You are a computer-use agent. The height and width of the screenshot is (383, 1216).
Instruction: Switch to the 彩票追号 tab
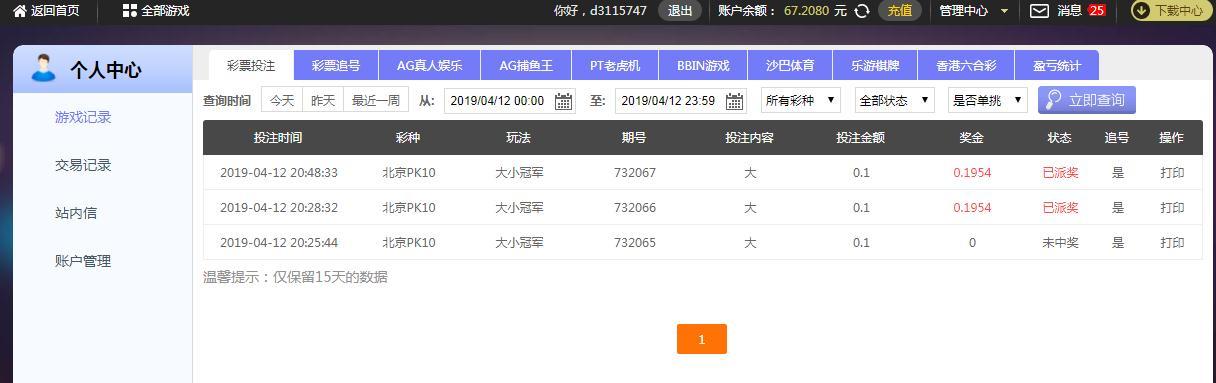[336, 66]
